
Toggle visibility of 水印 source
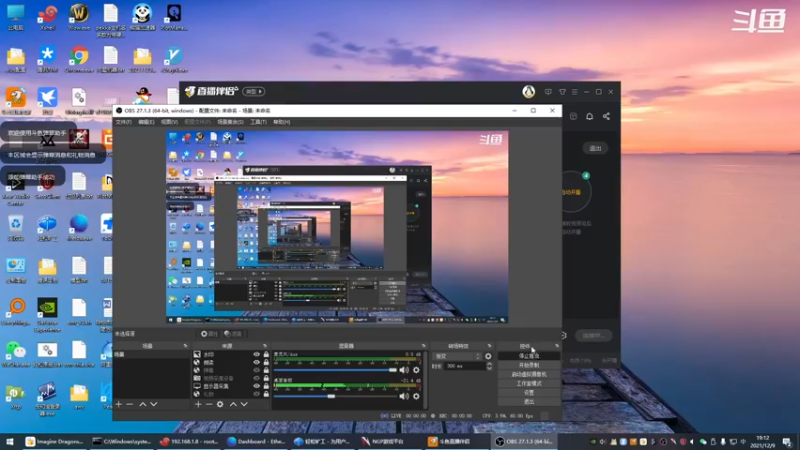[x=257, y=354]
